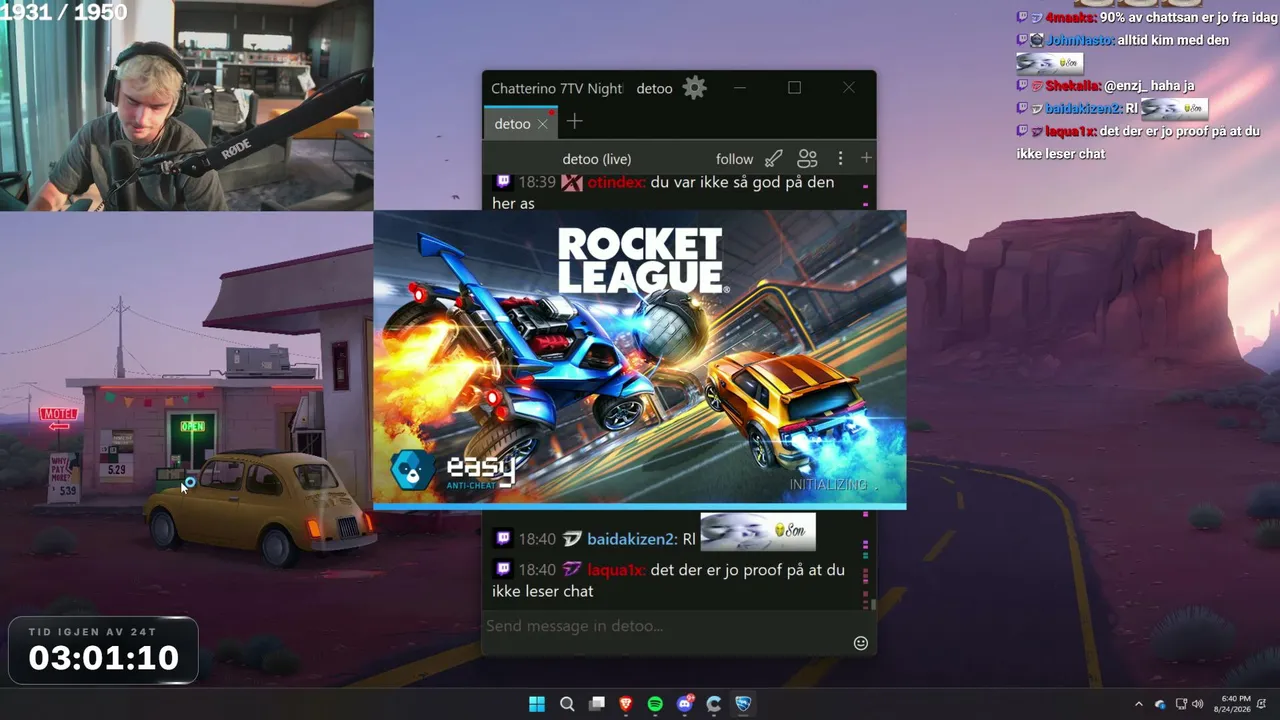The height and width of the screenshot is (720, 1280).
Task: Open Task View on the taskbar
Action: (597, 704)
